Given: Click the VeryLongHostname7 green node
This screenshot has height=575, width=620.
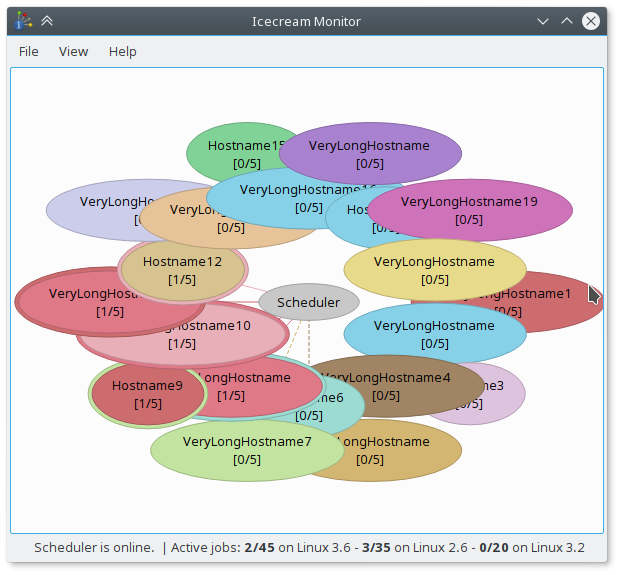Looking at the screenshot, I should coord(247,450).
